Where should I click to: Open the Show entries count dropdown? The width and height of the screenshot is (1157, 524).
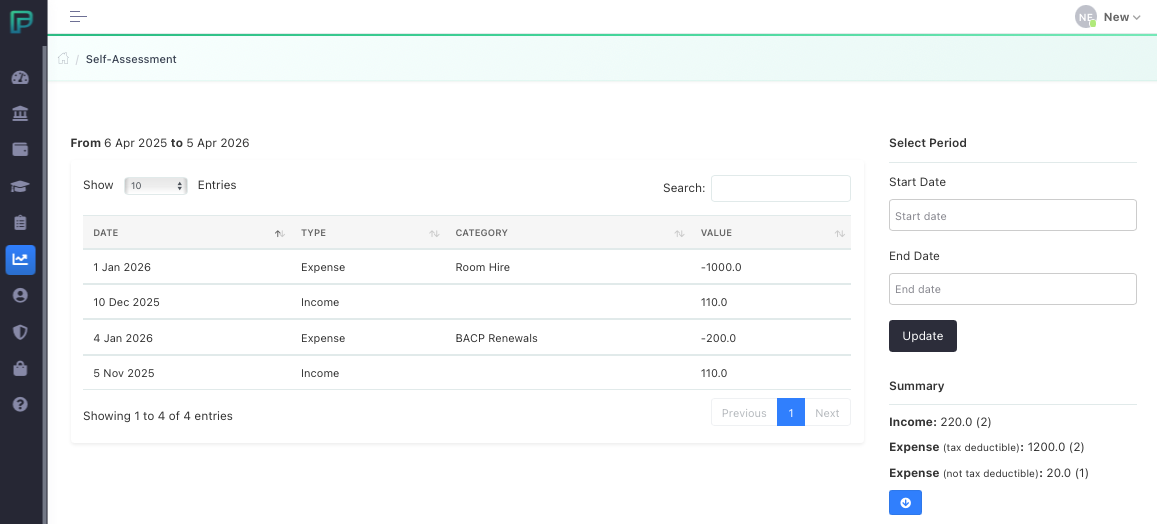(156, 186)
